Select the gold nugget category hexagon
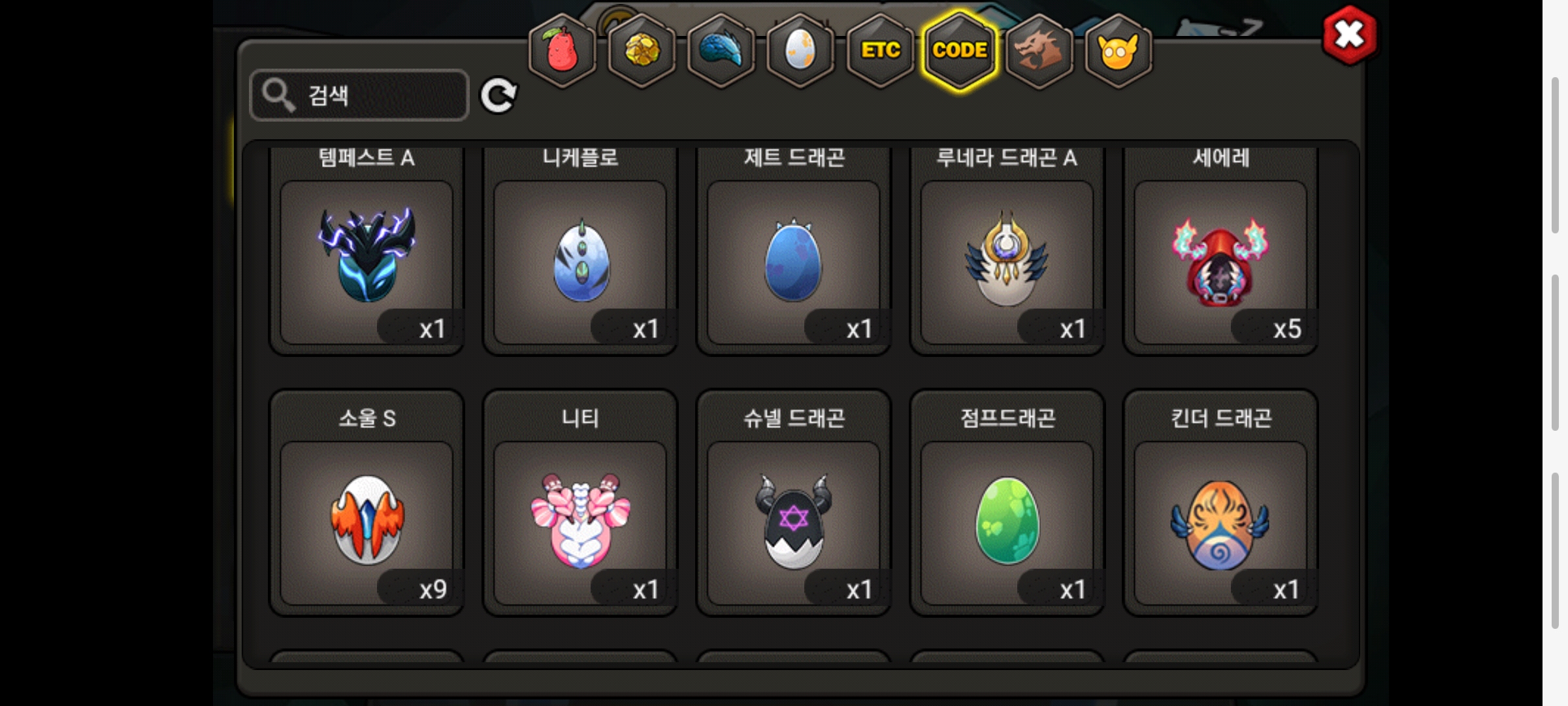This screenshot has width=1568, height=706. point(642,51)
